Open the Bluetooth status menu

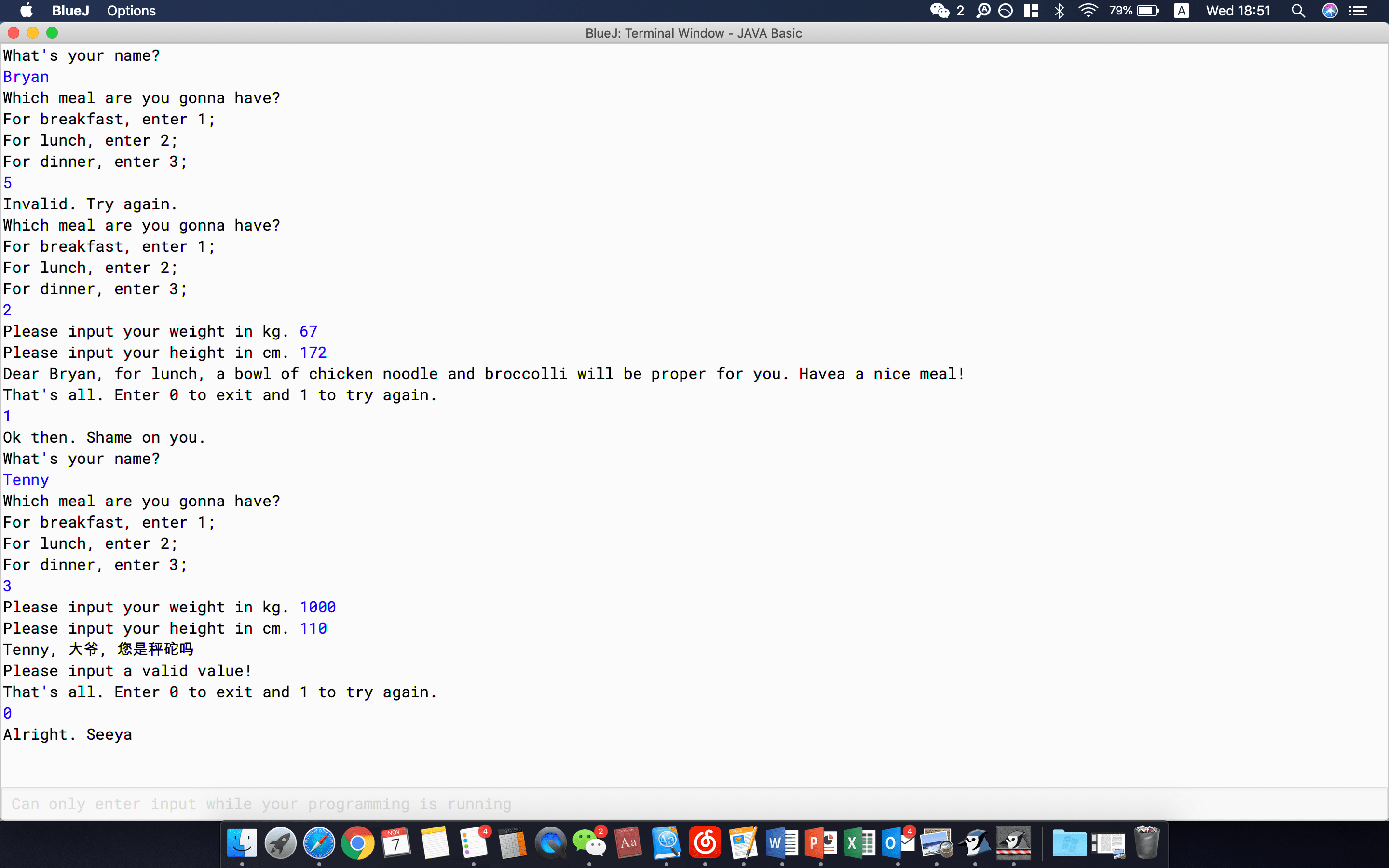point(1060,11)
